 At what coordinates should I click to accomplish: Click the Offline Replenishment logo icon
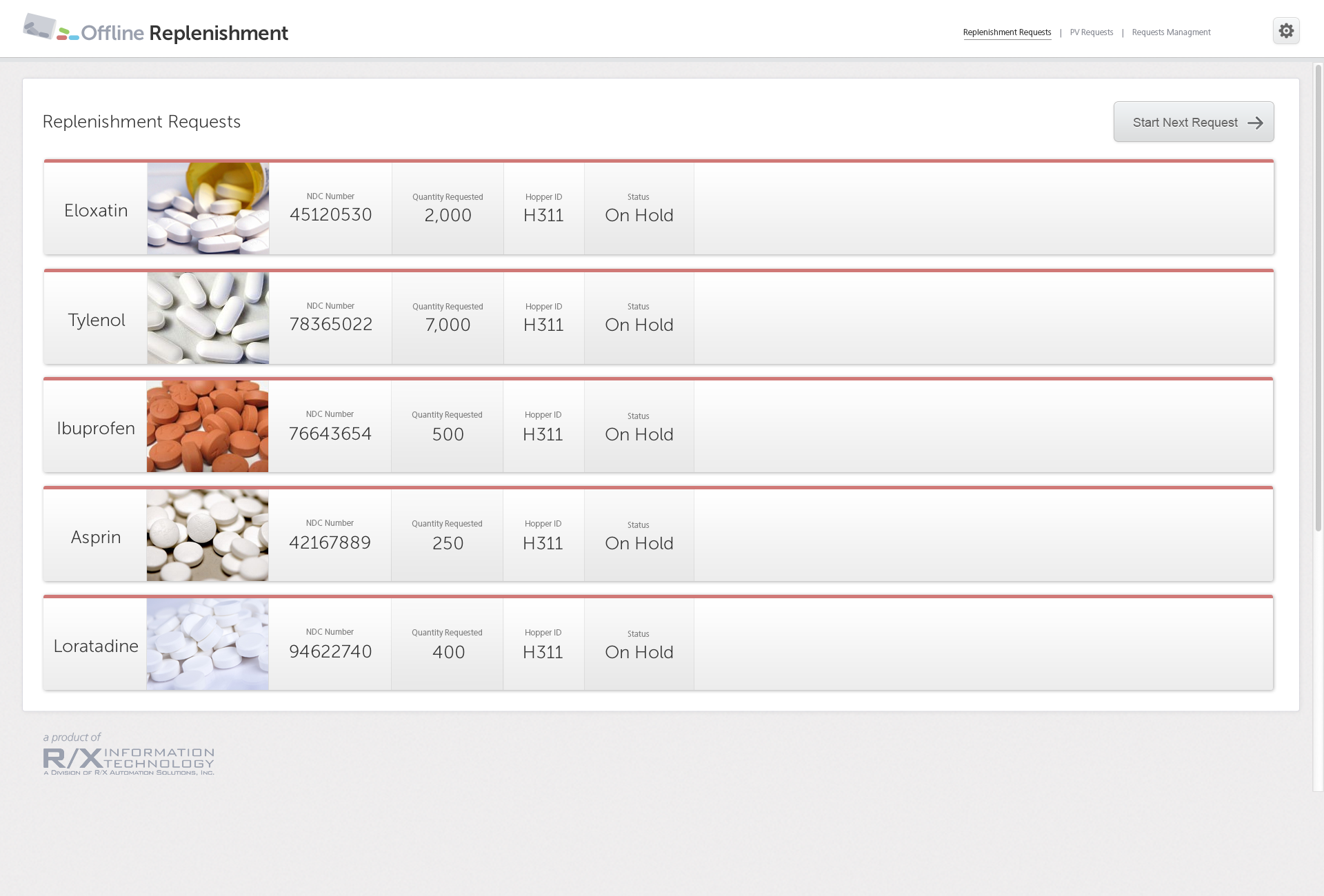point(51,28)
